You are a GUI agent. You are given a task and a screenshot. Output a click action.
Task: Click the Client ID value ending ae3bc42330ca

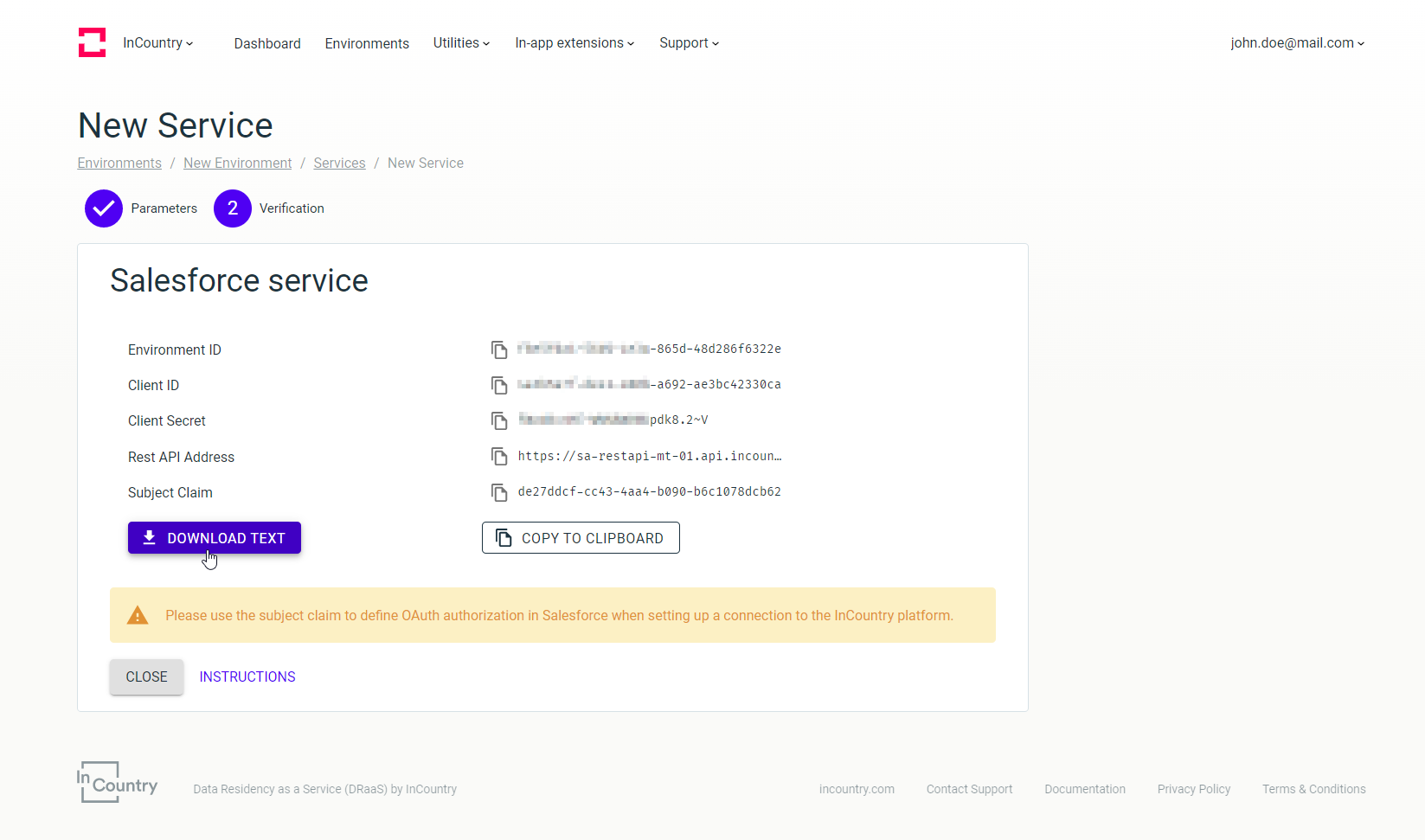(x=650, y=384)
